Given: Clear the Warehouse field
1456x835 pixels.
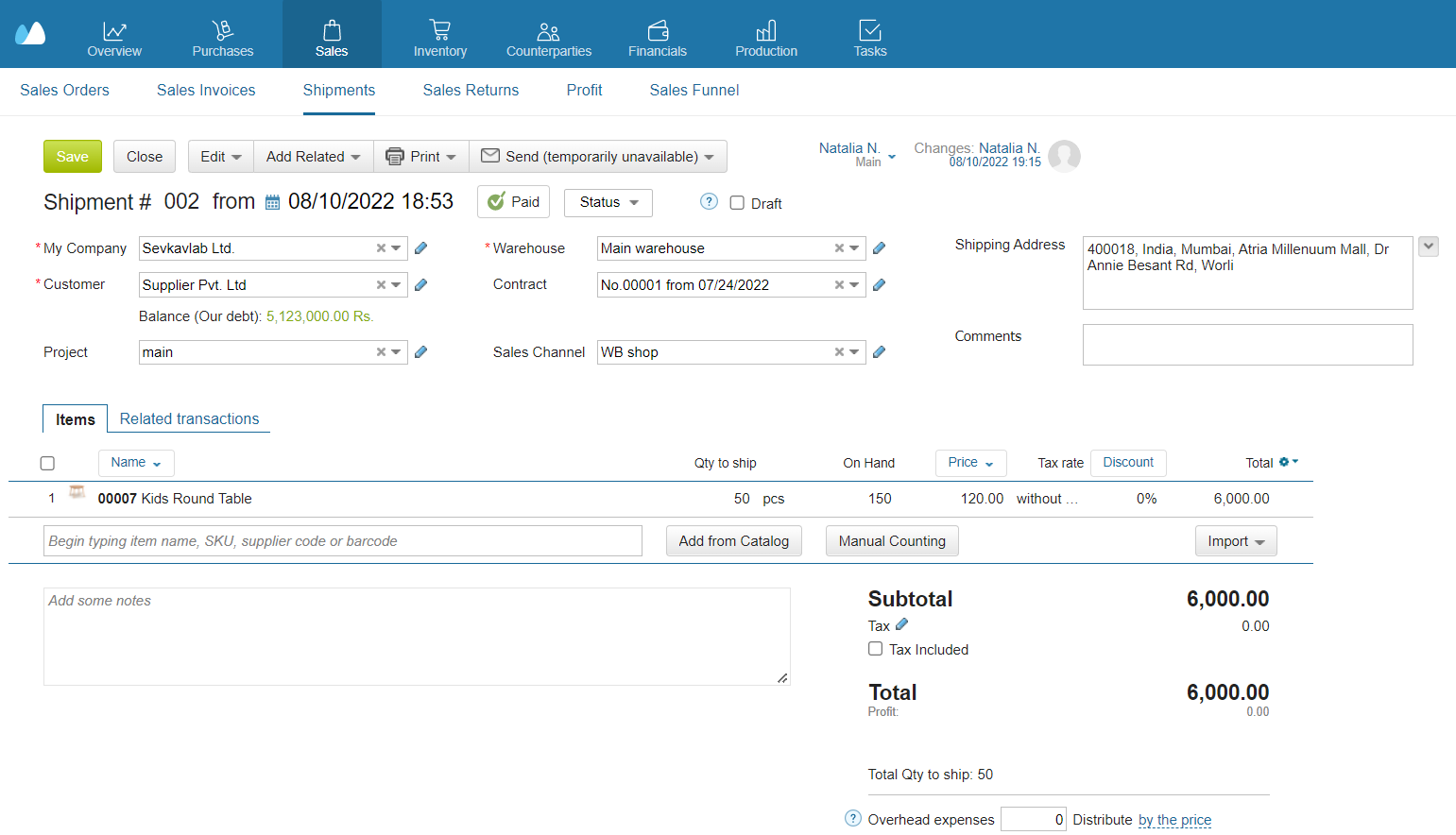Looking at the screenshot, I should 839,248.
